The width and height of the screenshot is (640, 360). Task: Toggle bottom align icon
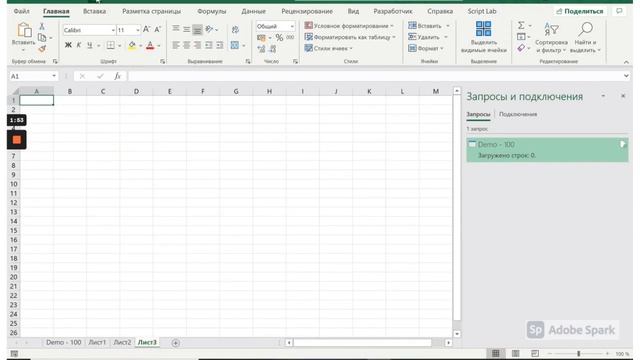click(x=198, y=29)
